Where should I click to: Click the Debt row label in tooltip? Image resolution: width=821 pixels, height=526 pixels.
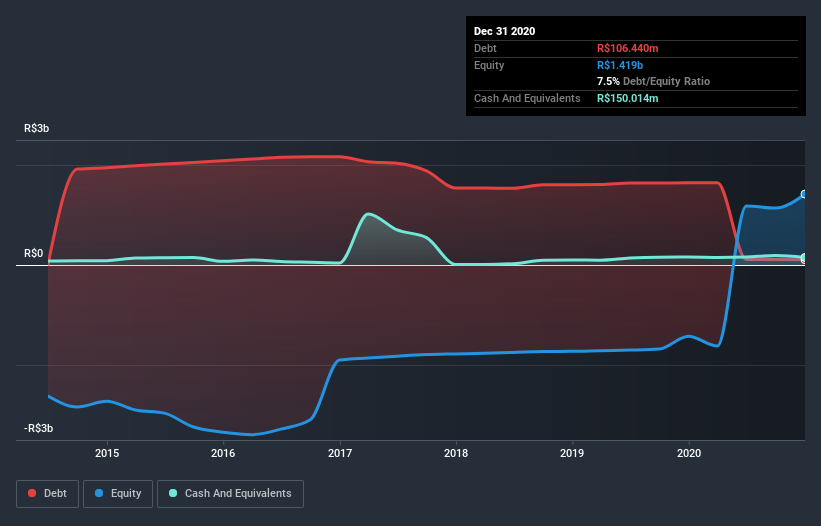pos(485,48)
